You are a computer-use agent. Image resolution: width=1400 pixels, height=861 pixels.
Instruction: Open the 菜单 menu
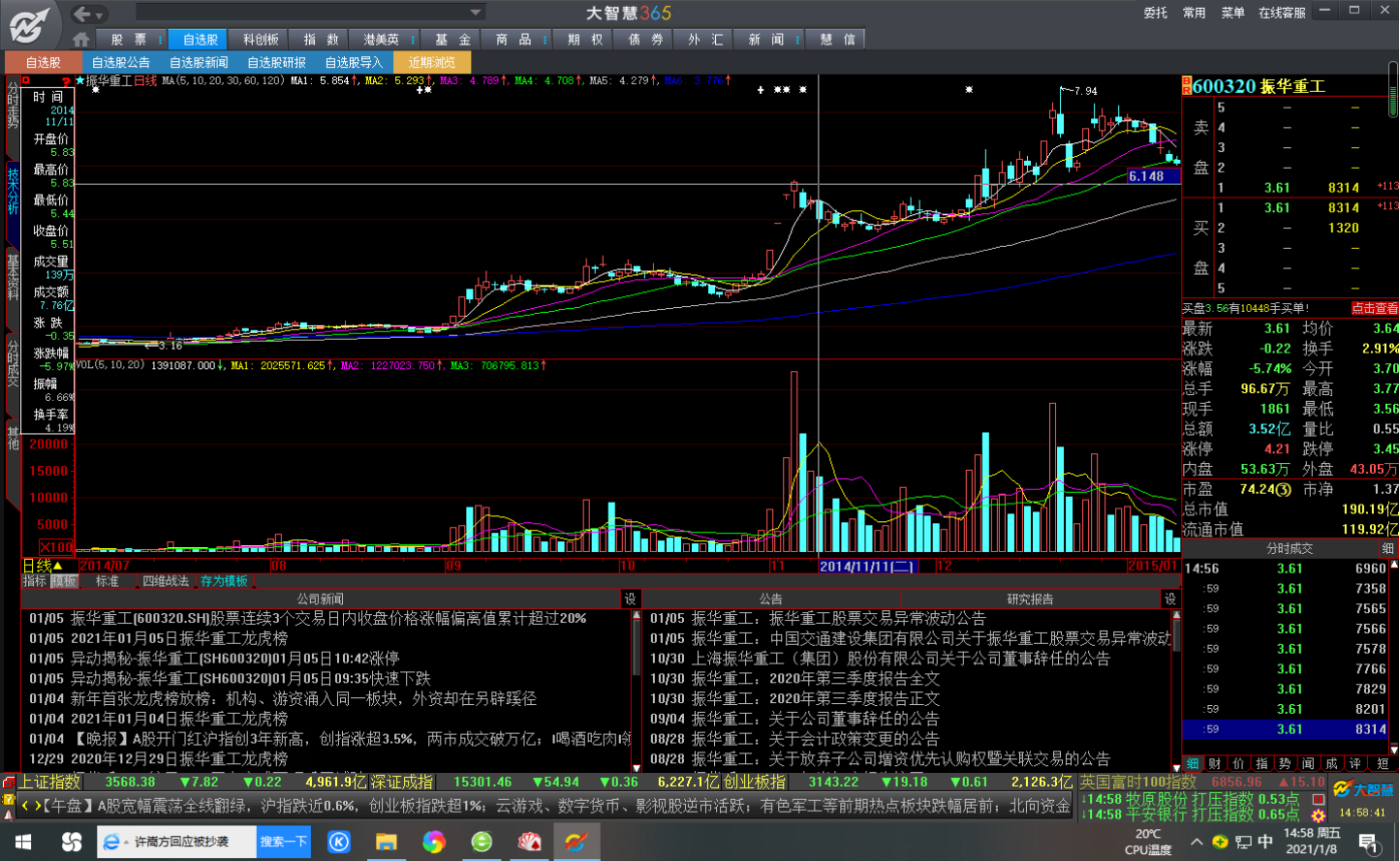pyautogui.click(x=1232, y=13)
